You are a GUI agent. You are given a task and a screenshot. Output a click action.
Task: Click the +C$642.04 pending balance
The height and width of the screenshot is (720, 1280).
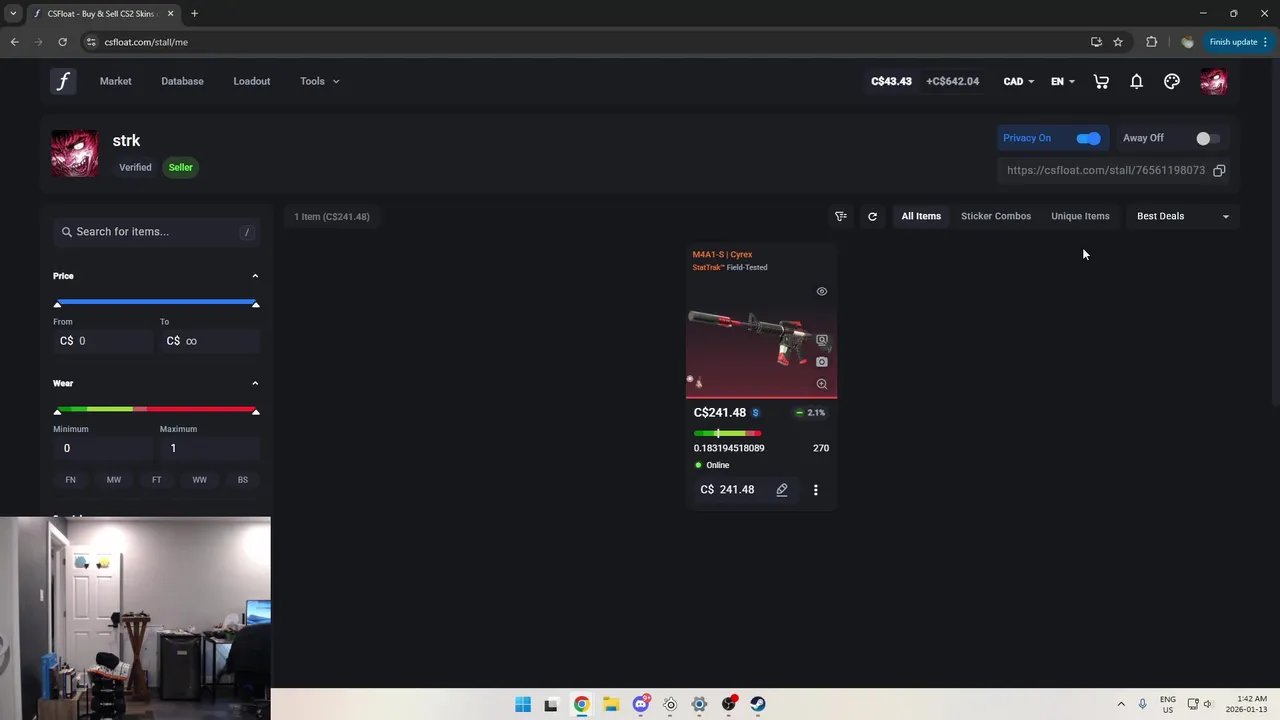click(x=952, y=81)
